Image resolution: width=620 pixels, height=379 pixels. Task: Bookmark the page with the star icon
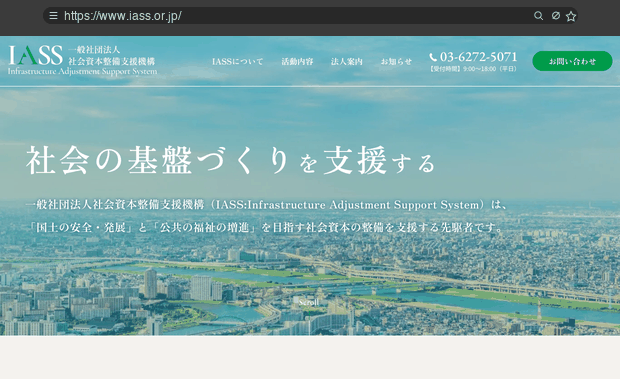pyautogui.click(x=571, y=16)
